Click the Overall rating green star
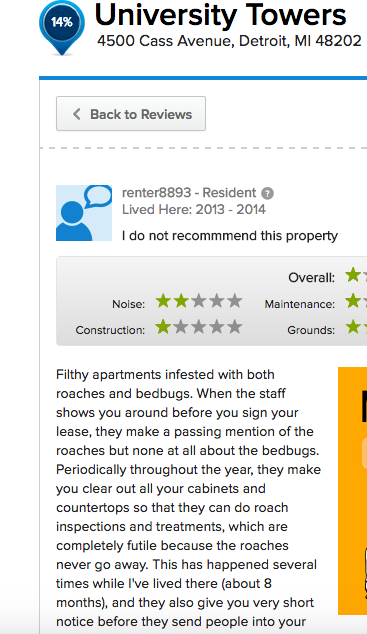367x634 pixels. pyautogui.click(x=353, y=275)
